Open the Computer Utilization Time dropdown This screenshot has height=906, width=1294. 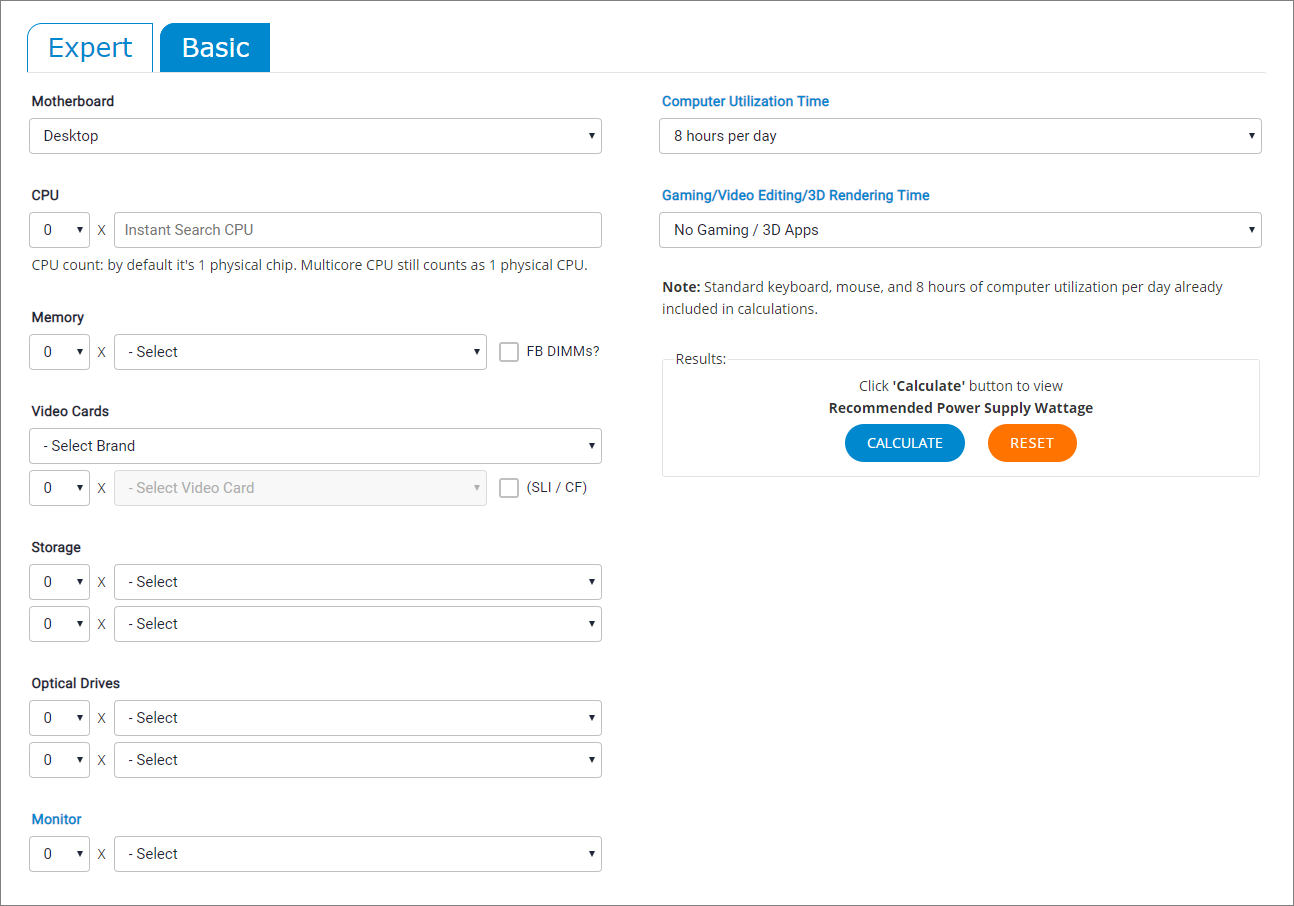pos(960,136)
